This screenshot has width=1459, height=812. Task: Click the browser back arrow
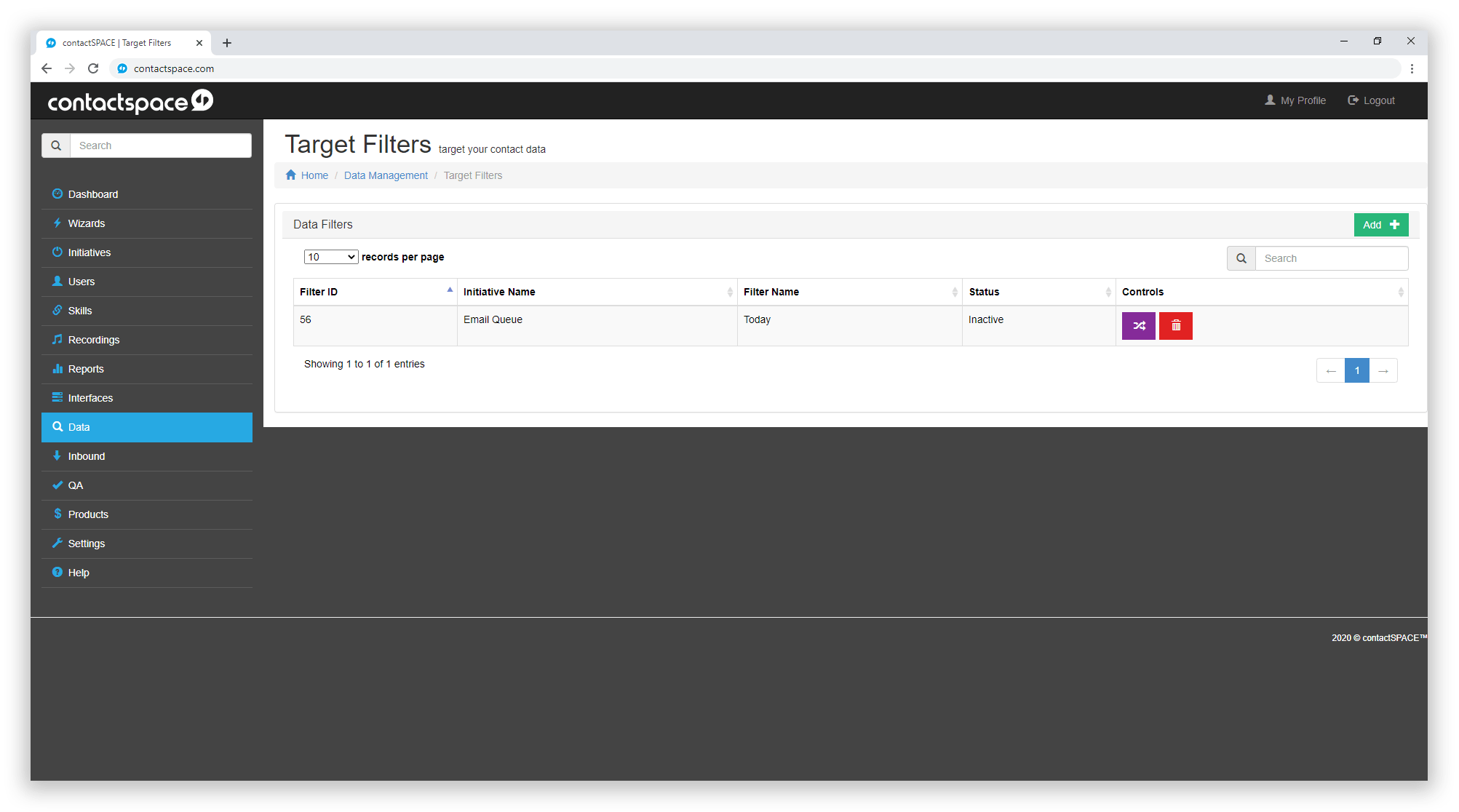click(x=47, y=68)
